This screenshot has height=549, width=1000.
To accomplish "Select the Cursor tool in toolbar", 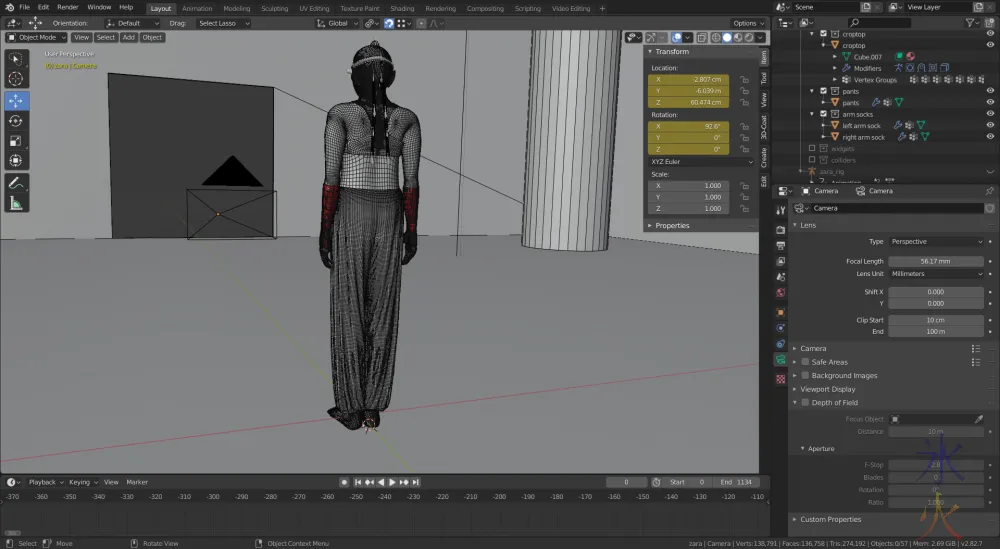I will point(16,79).
